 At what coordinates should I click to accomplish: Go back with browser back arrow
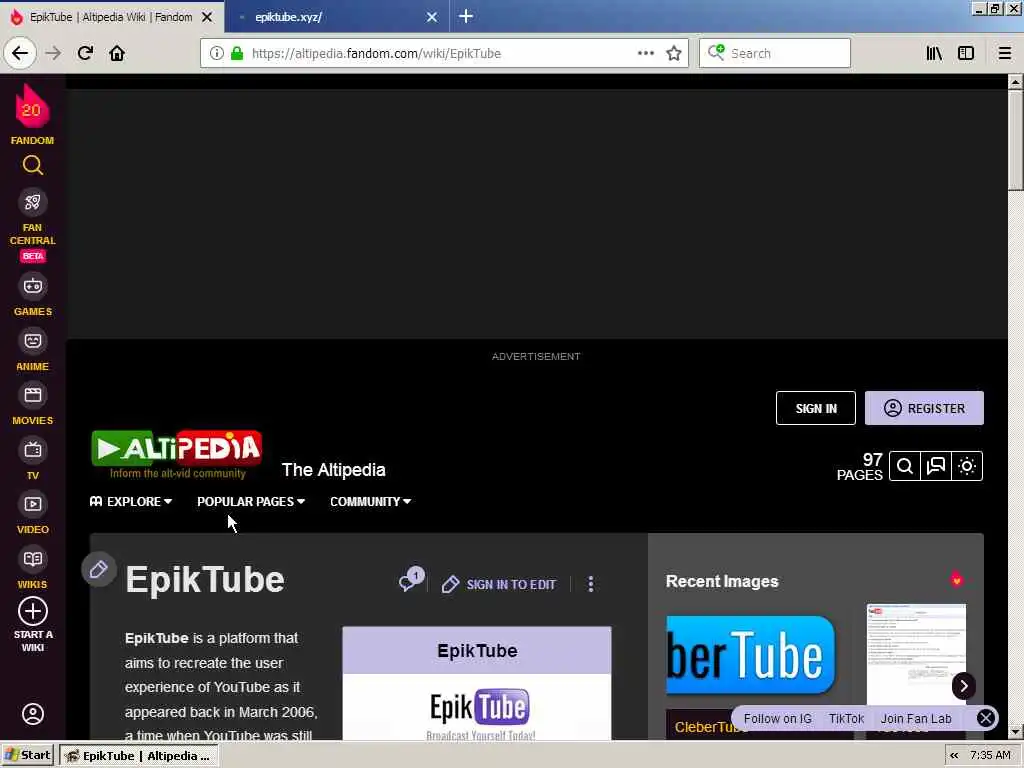click(20, 53)
